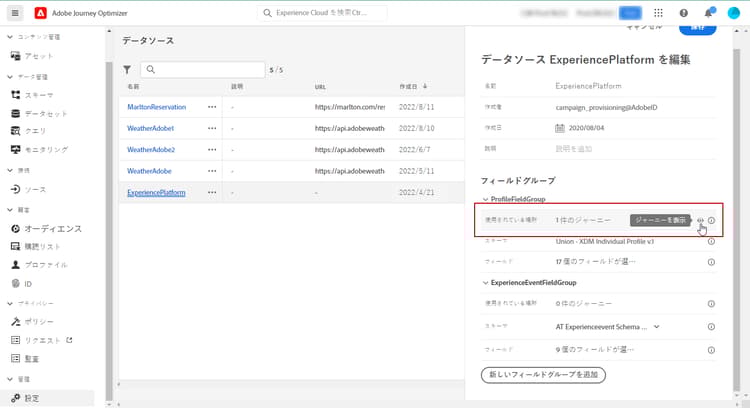Sort by the 作成日 column header

click(x=413, y=87)
